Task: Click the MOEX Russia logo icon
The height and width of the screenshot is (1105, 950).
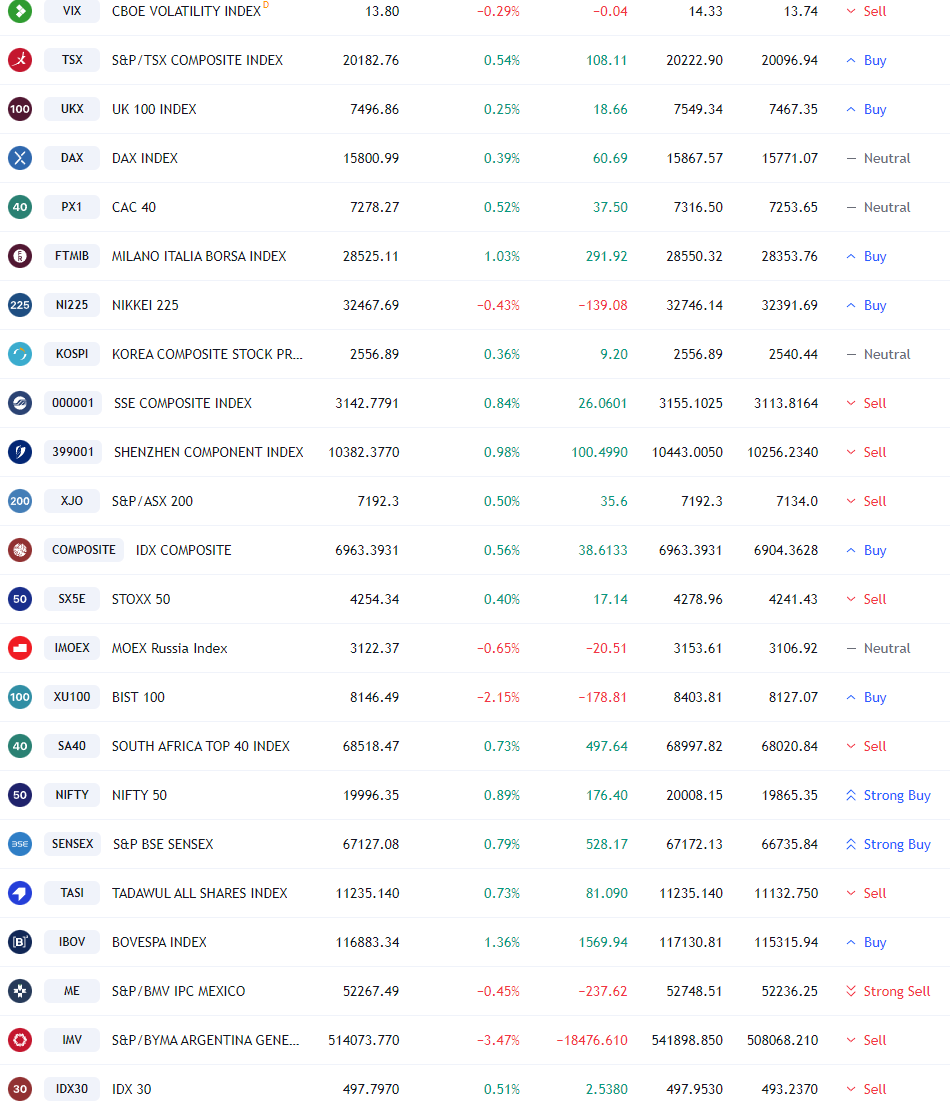Action: 20,648
